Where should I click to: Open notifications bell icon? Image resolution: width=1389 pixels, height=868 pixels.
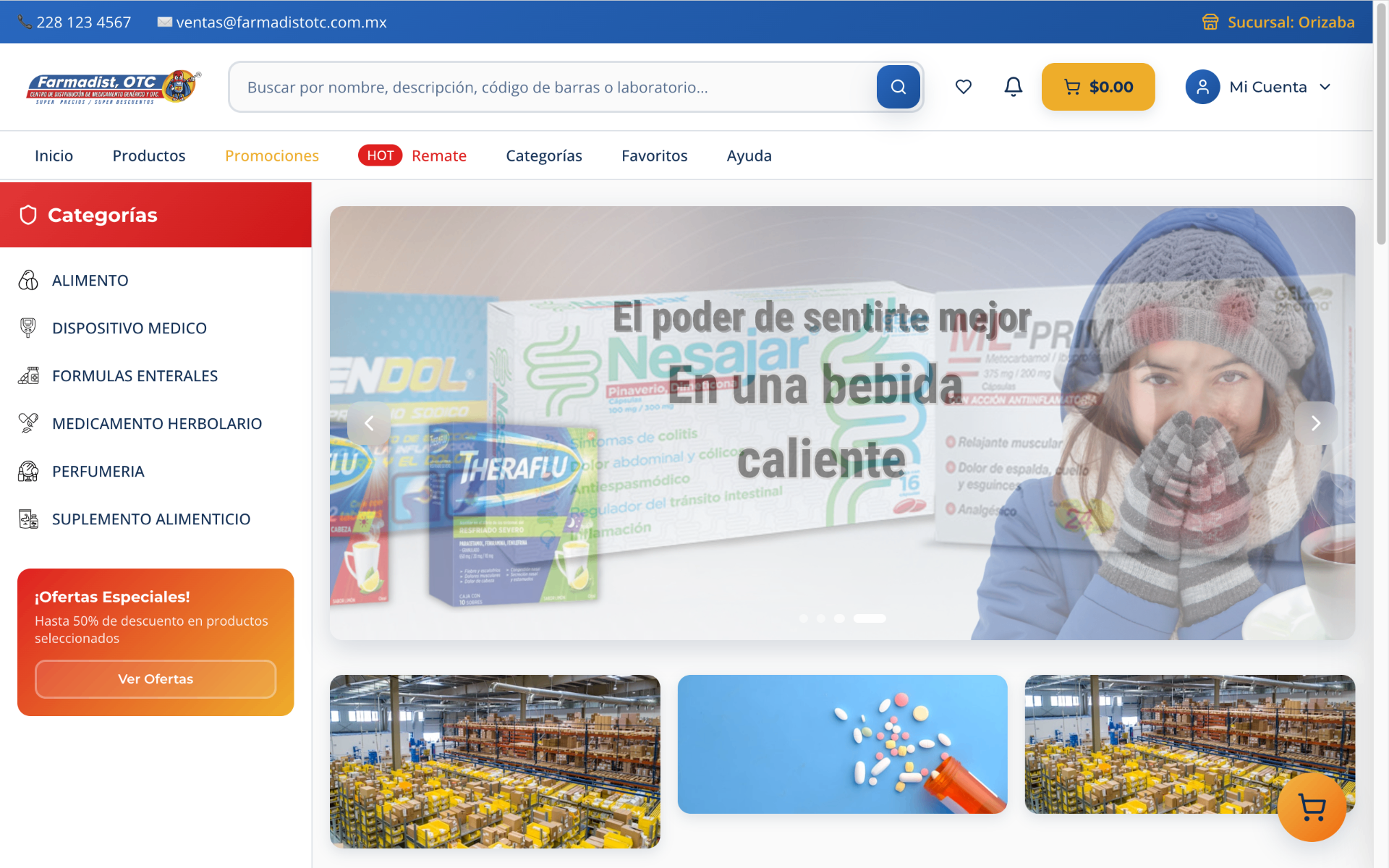1013,87
